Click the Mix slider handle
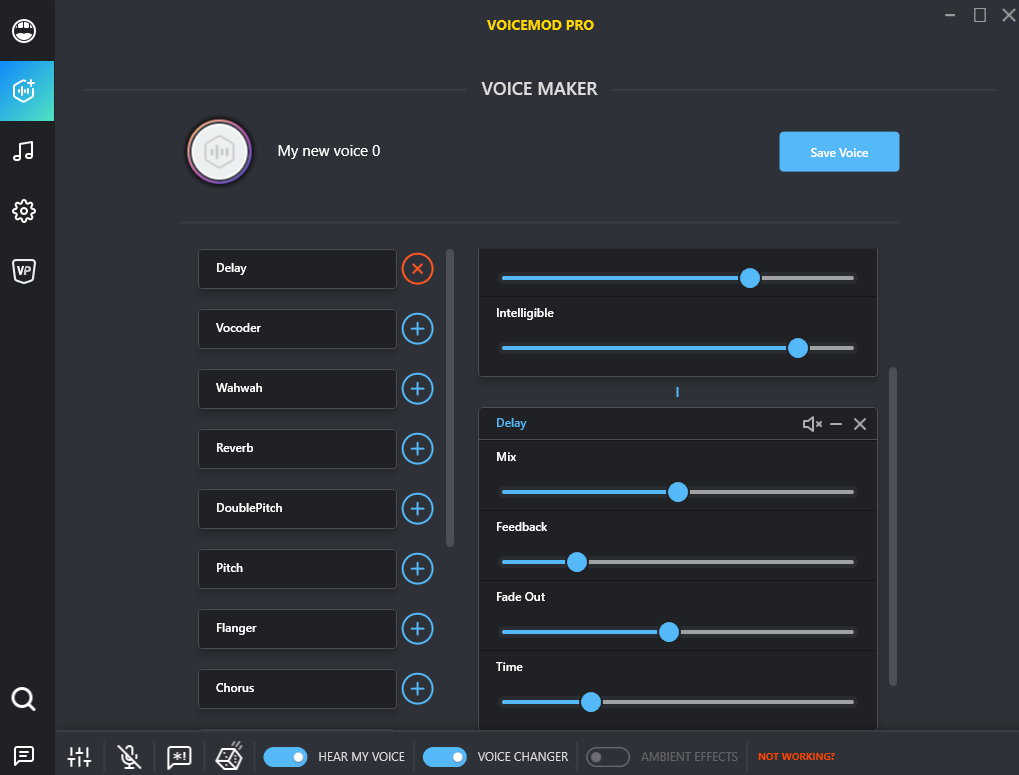The width and height of the screenshot is (1019, 775). tap(678, 492)
